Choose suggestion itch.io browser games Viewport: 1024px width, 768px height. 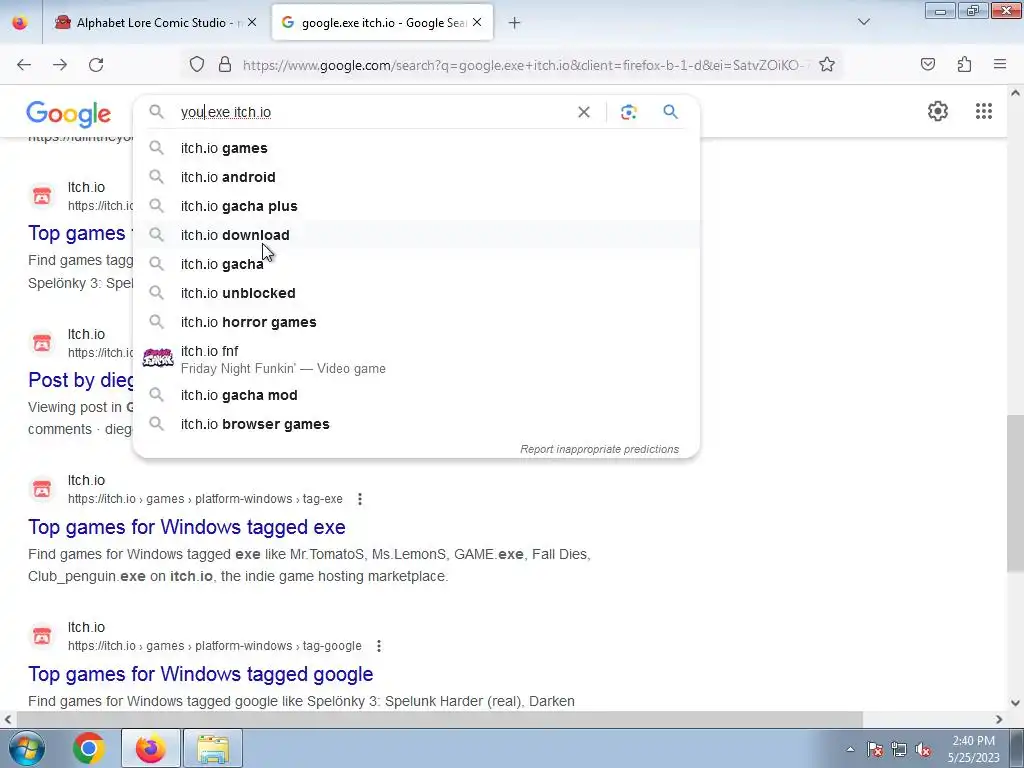(417, 424)
